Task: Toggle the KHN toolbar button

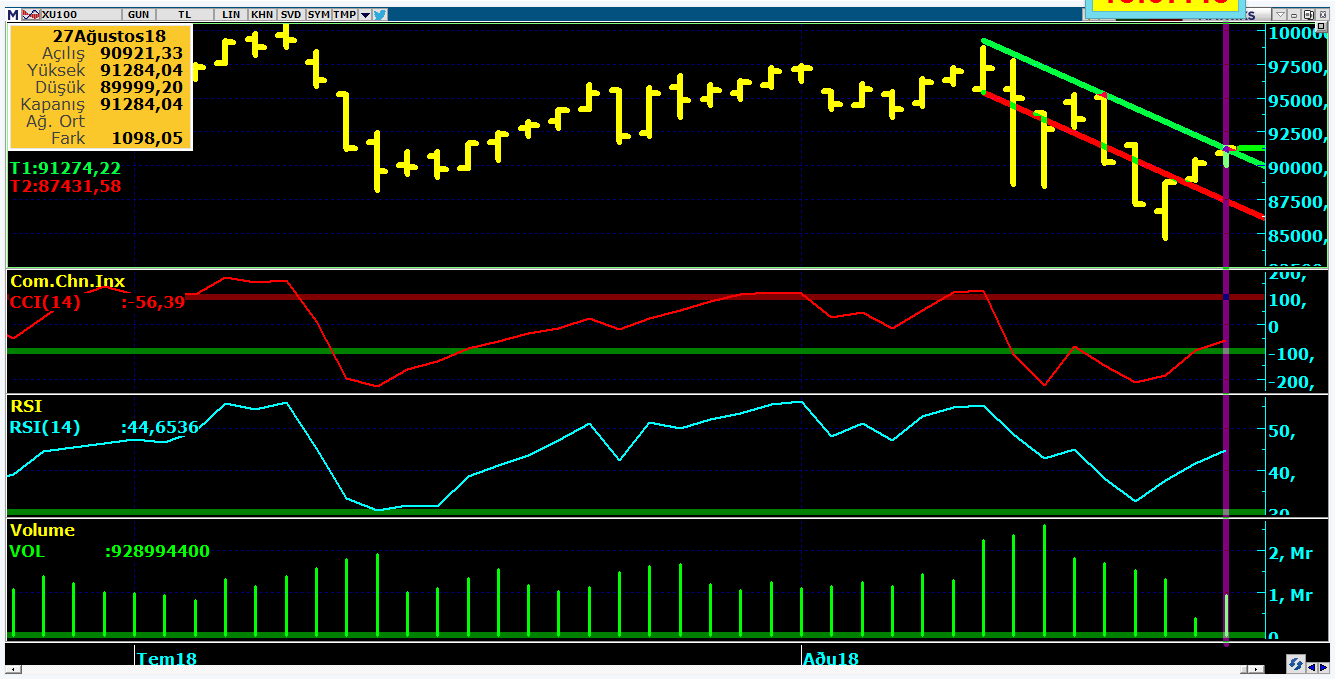Action: (x=262, y=14)
